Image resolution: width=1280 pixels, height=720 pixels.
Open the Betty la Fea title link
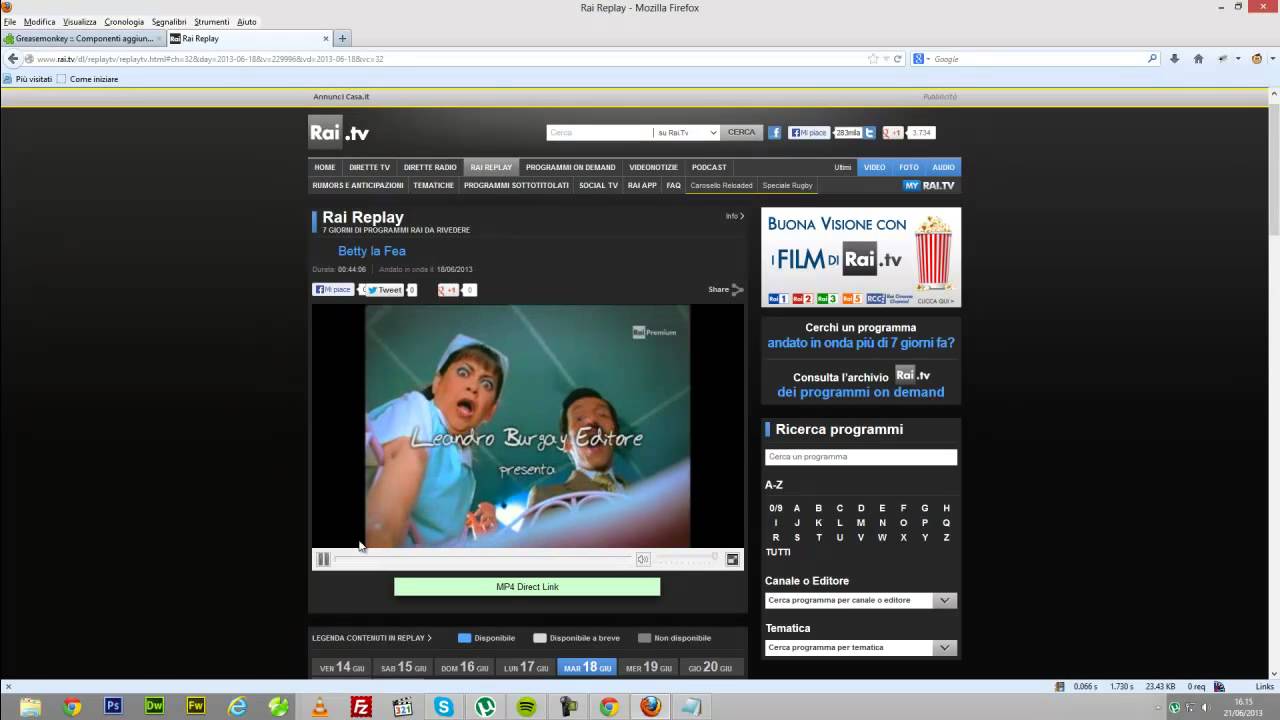372,251
